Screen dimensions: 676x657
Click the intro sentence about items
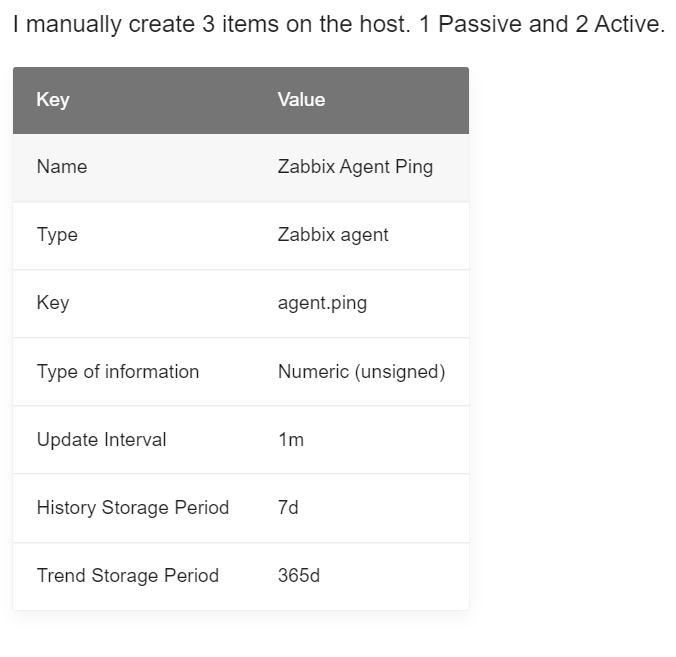(x=338, y=25)
